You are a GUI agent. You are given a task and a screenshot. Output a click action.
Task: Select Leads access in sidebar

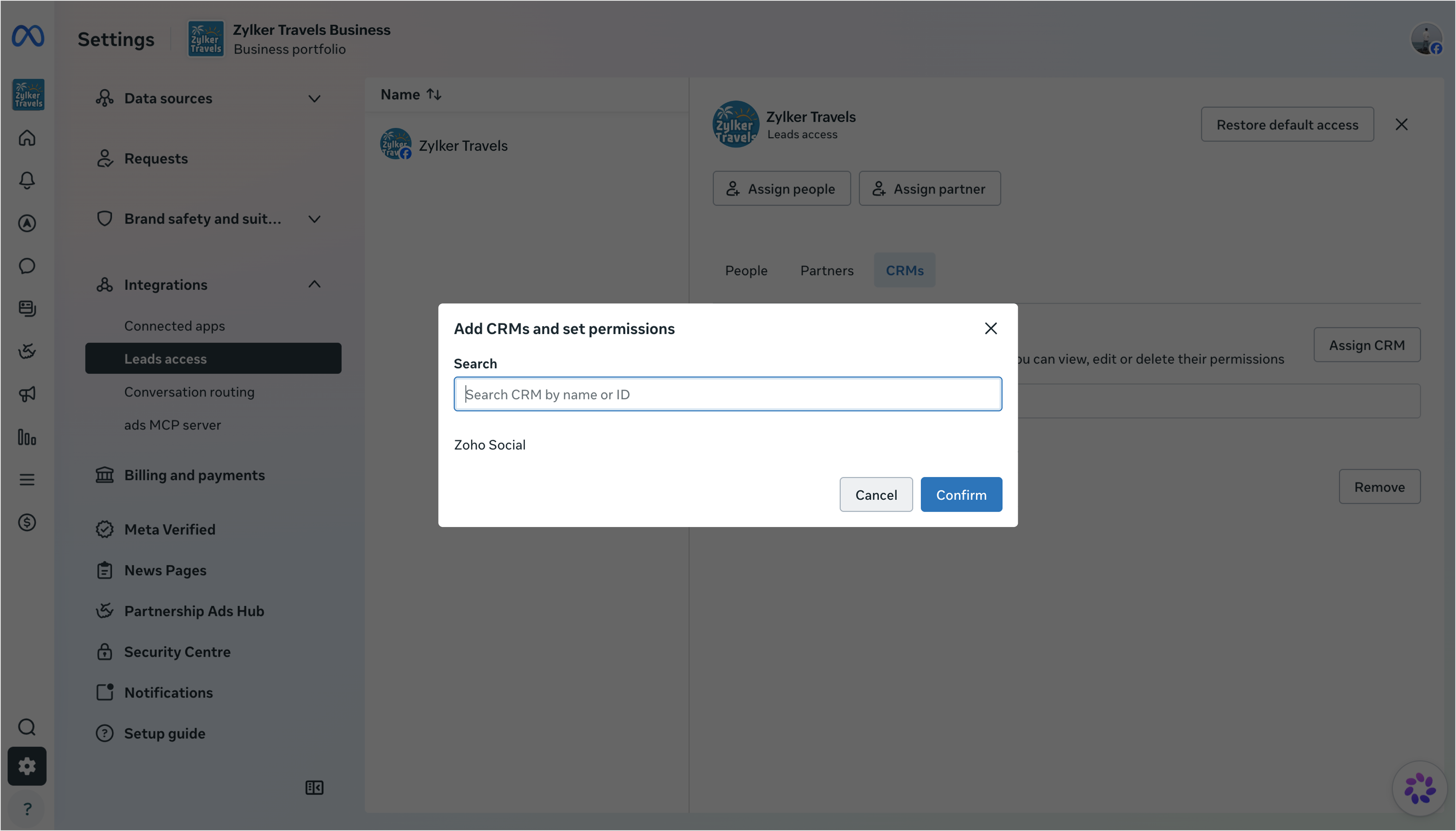[x=213, y=358]
